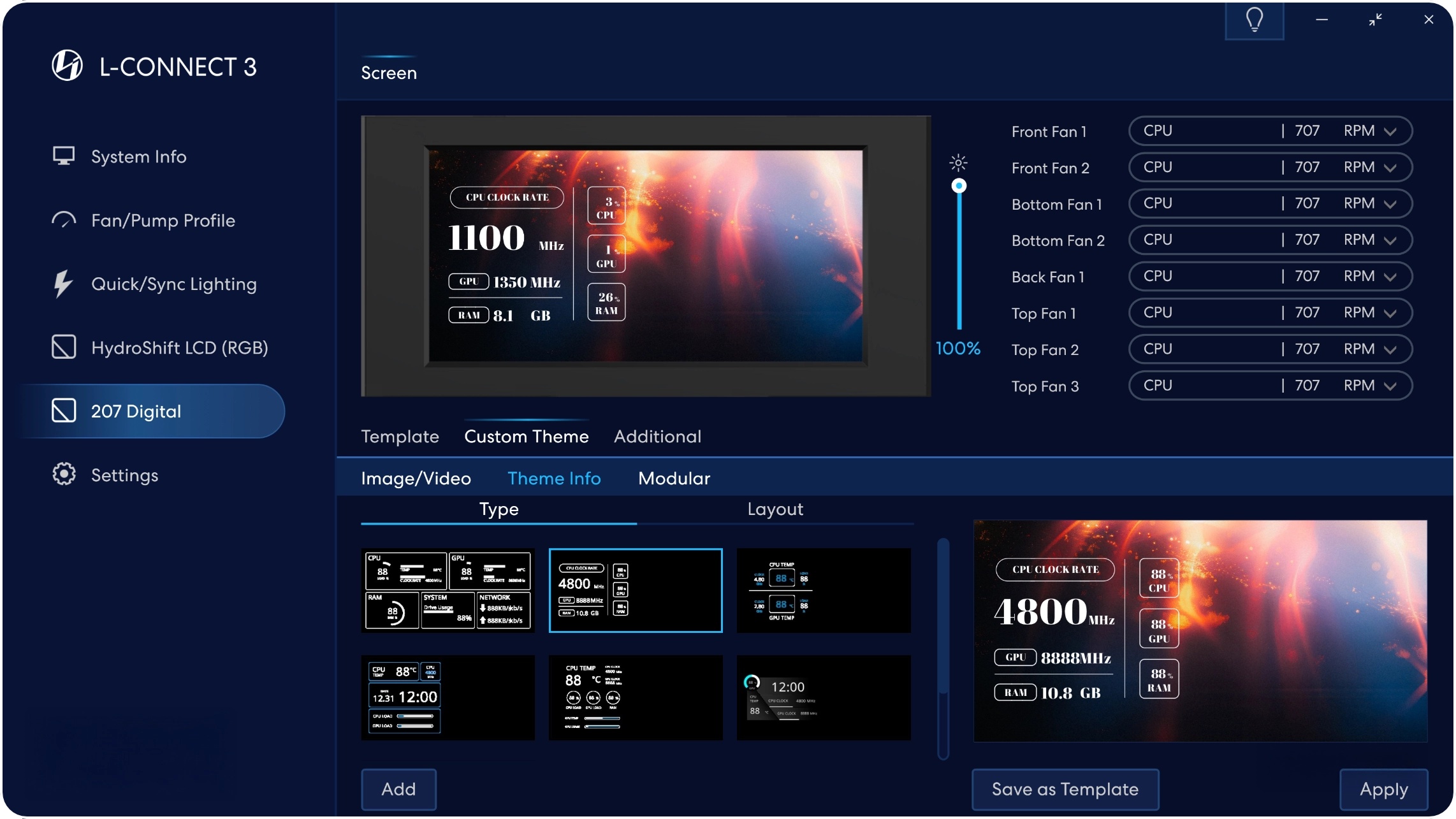Select HydroShift LCD (RGB) sidebar icon
This screenshot has width=1456, height=819.
pos(64,347)
